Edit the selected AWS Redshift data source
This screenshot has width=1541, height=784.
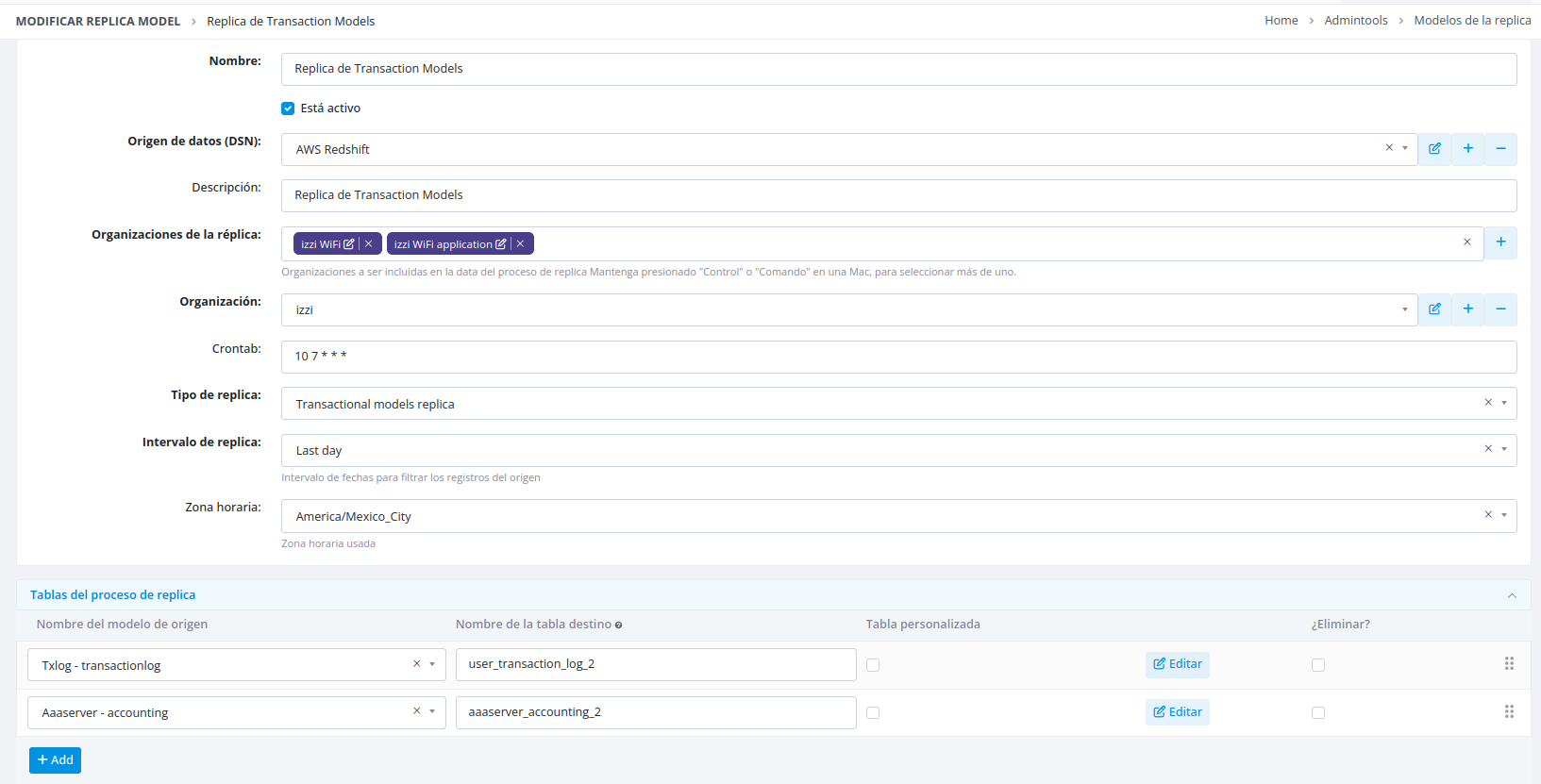click(x=1434, y=149)
